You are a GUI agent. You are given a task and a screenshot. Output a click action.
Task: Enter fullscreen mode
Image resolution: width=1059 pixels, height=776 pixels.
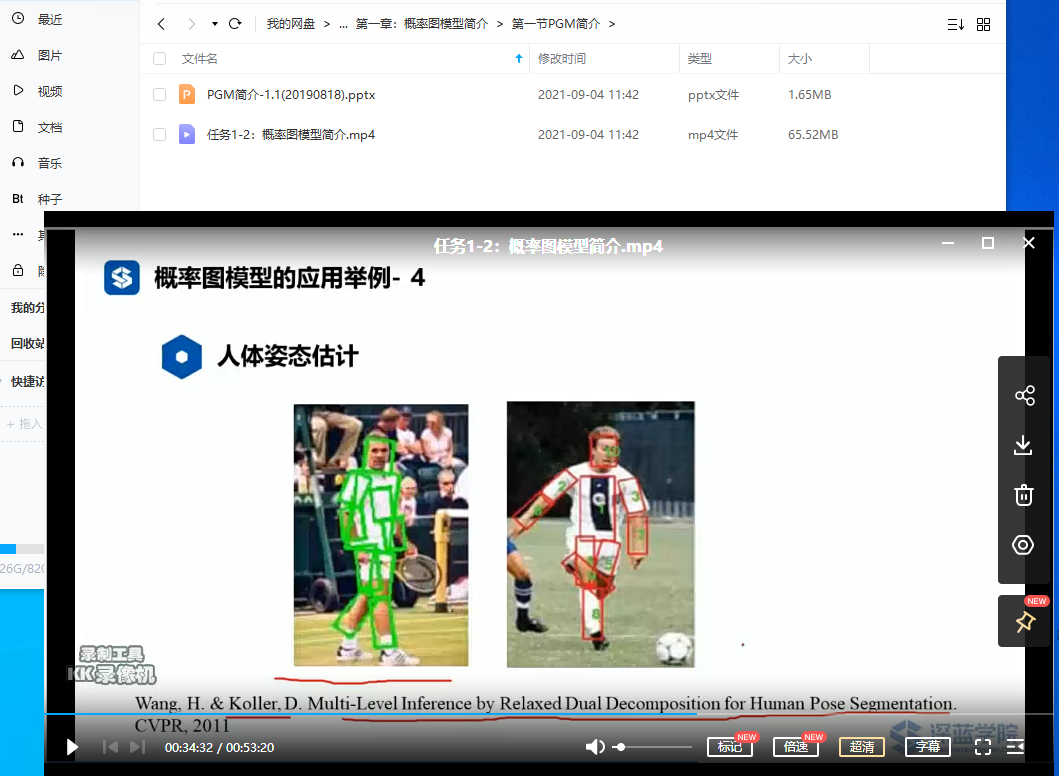coord(983,747)
